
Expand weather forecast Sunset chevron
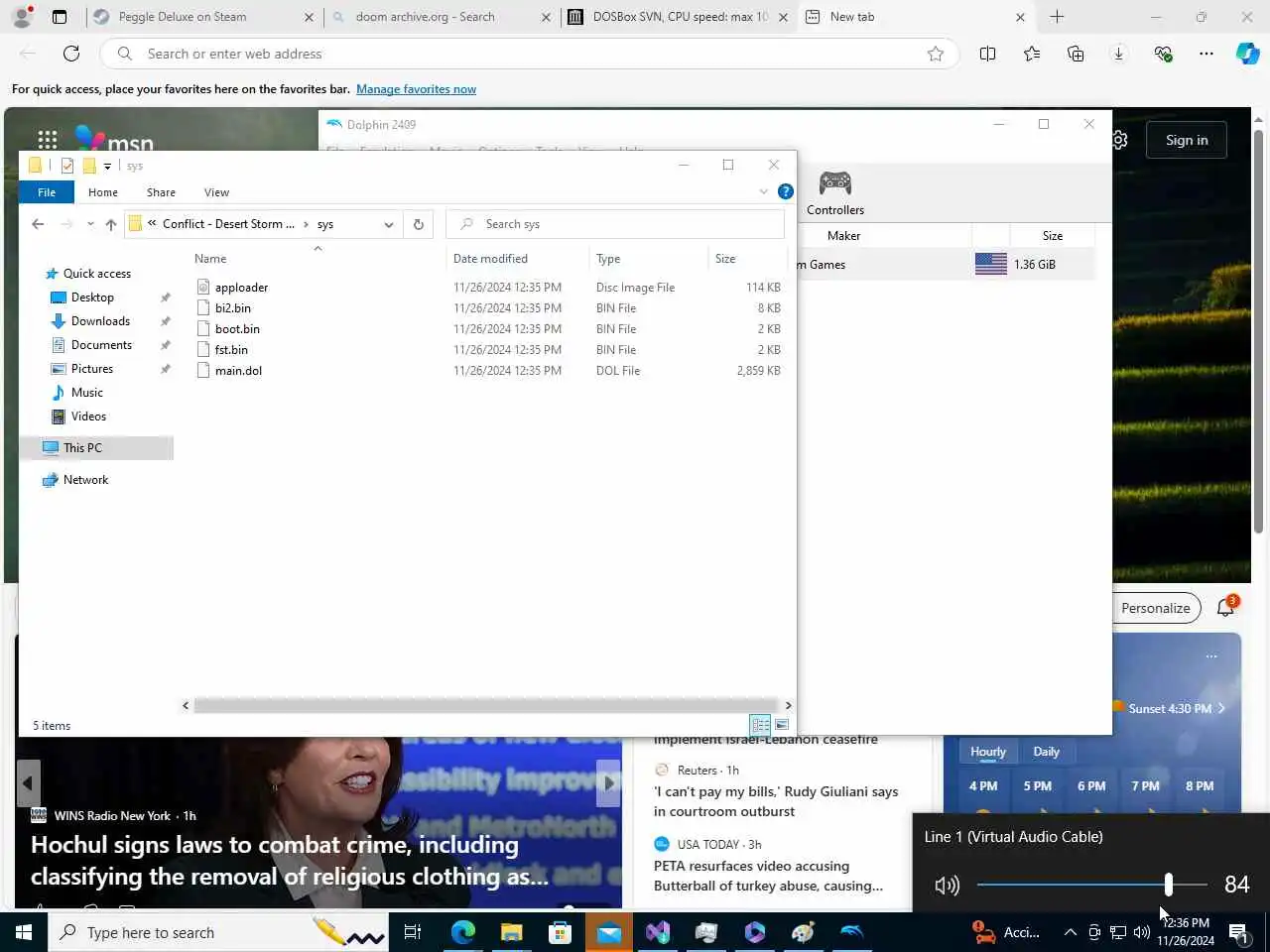1221,708
